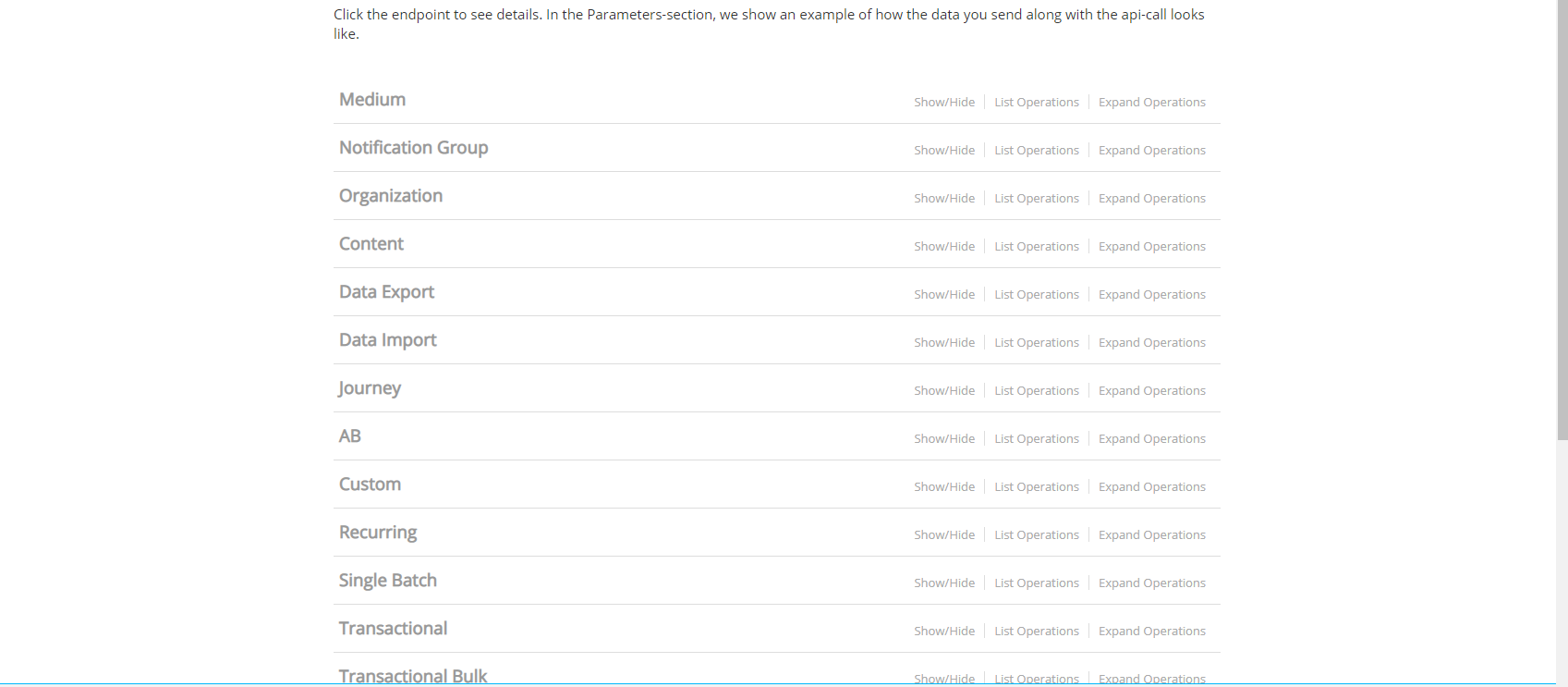Viewport: 1568px width, 687px height.
Task: List Operations for the Content section
Action: (x=1036, y=246)
